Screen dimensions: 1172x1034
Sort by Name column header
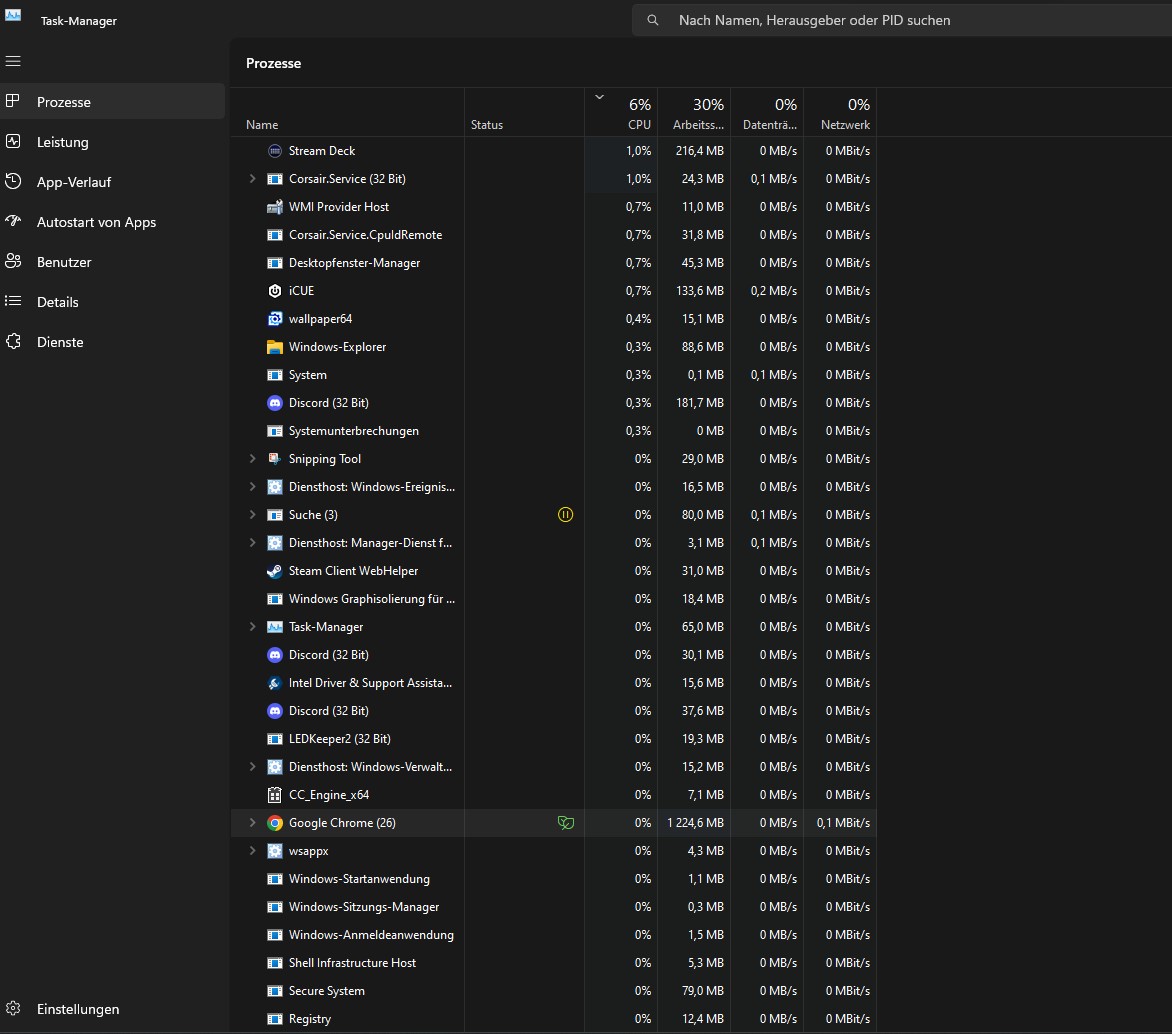pos(348,112)
